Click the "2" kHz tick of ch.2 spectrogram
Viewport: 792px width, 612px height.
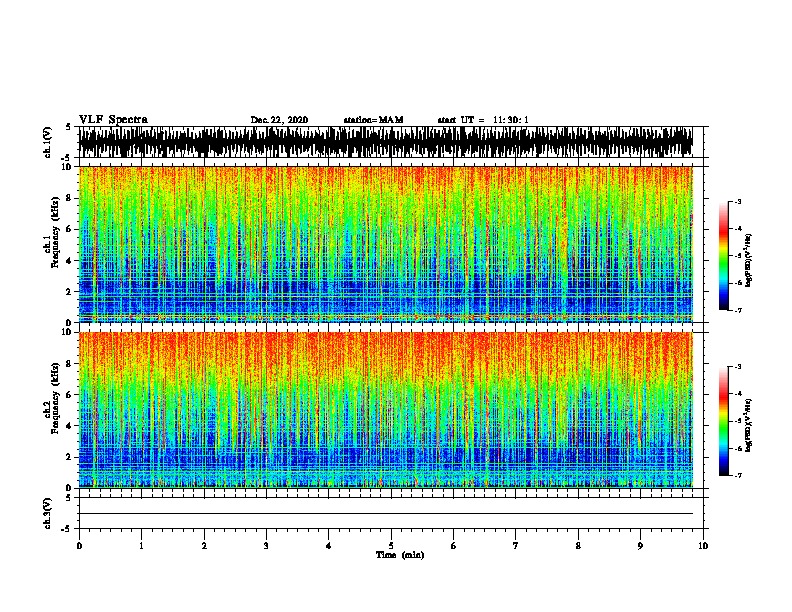click(x=70, y=457)
